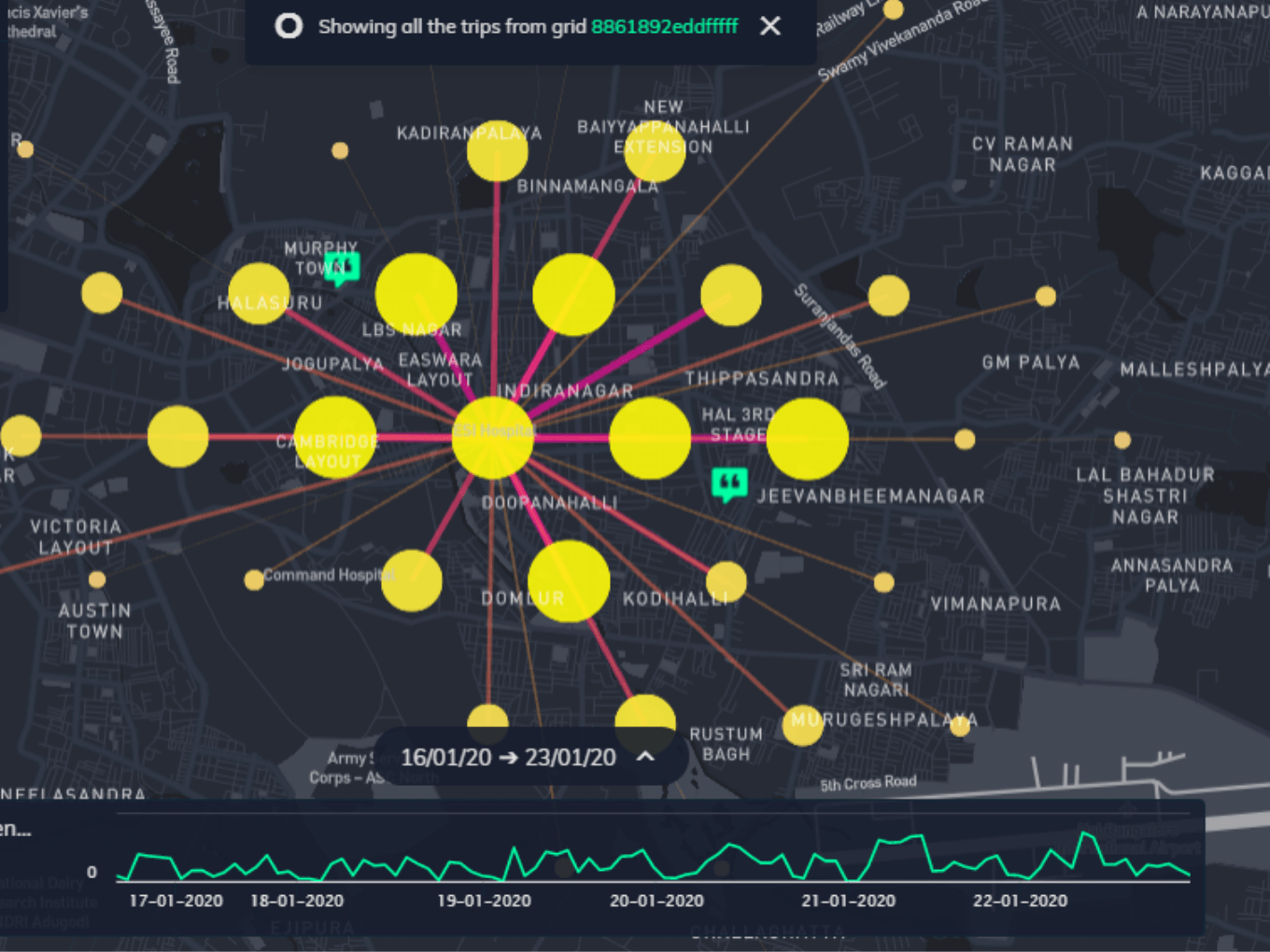Click the small dot near Command Hospital

pos(253,581)
